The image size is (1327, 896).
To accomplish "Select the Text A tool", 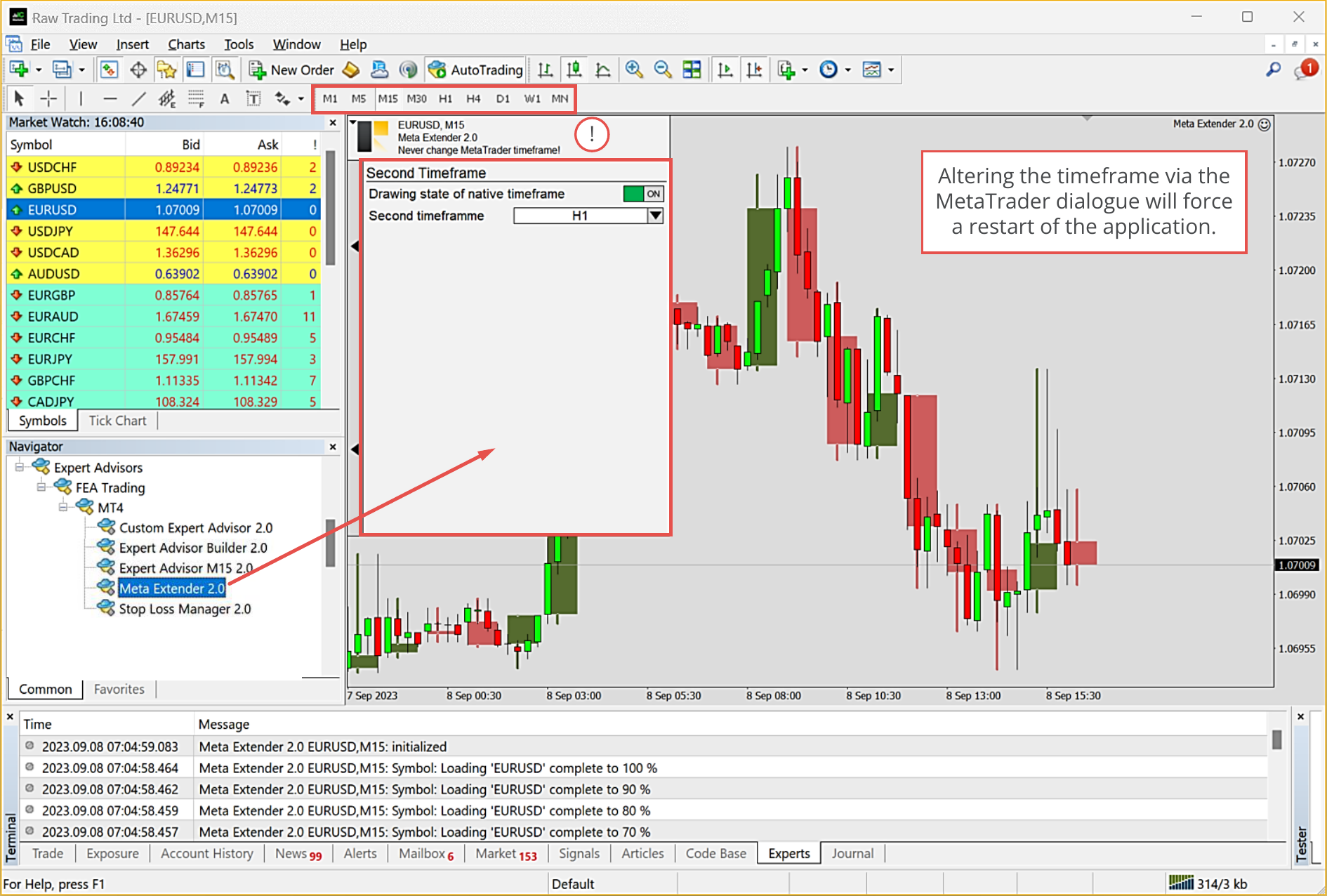I will pyautogui.click(x=225, y=98).
